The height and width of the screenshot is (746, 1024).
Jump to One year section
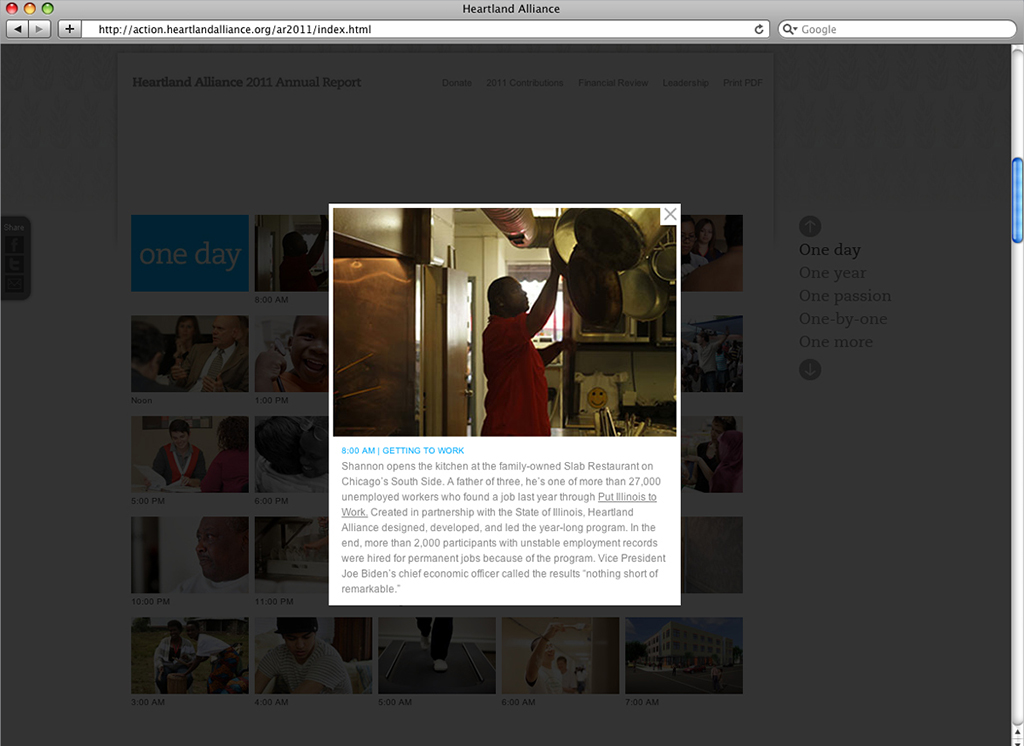pos(833,272)
